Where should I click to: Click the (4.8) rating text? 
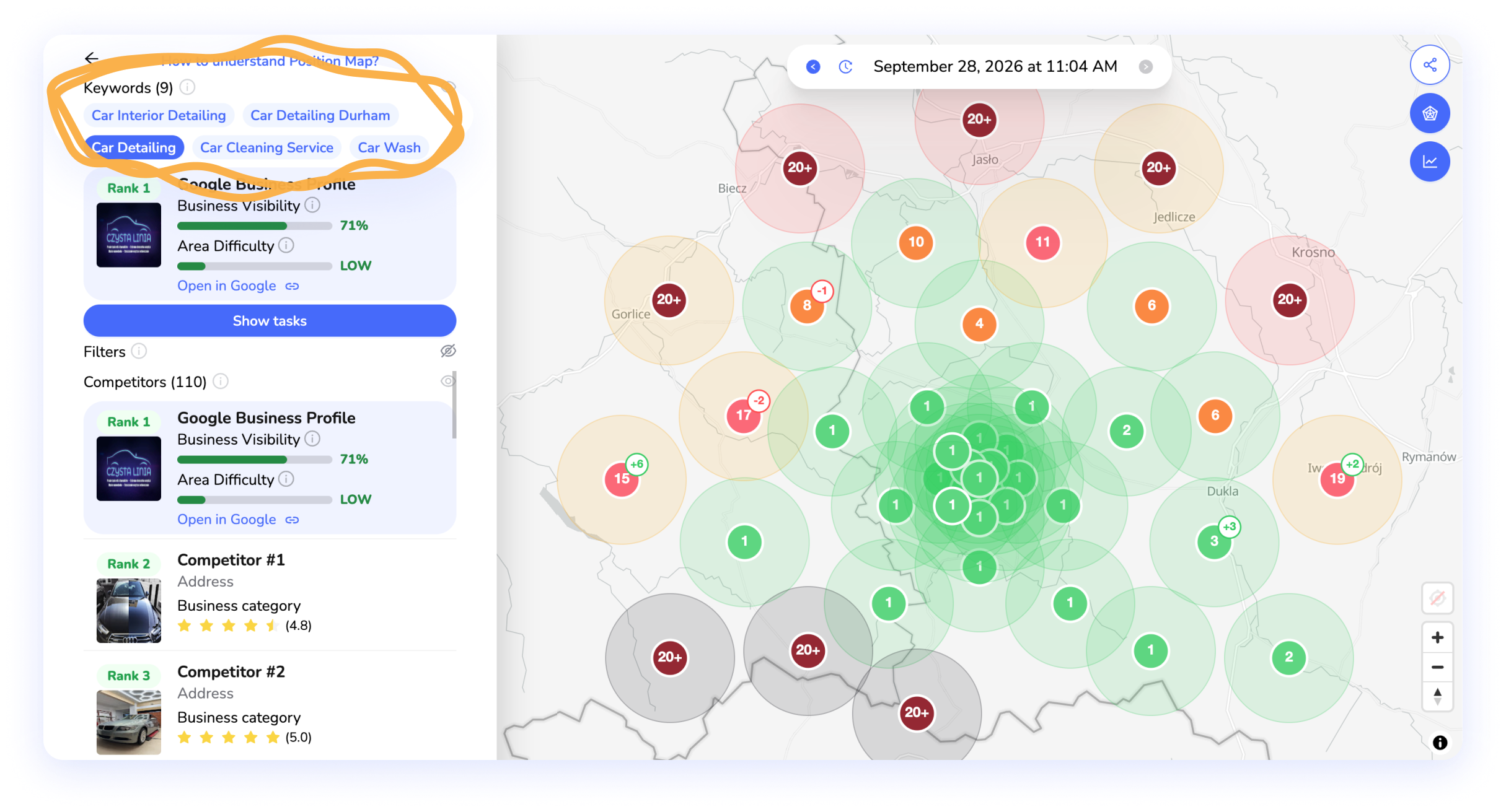point(298,626)
